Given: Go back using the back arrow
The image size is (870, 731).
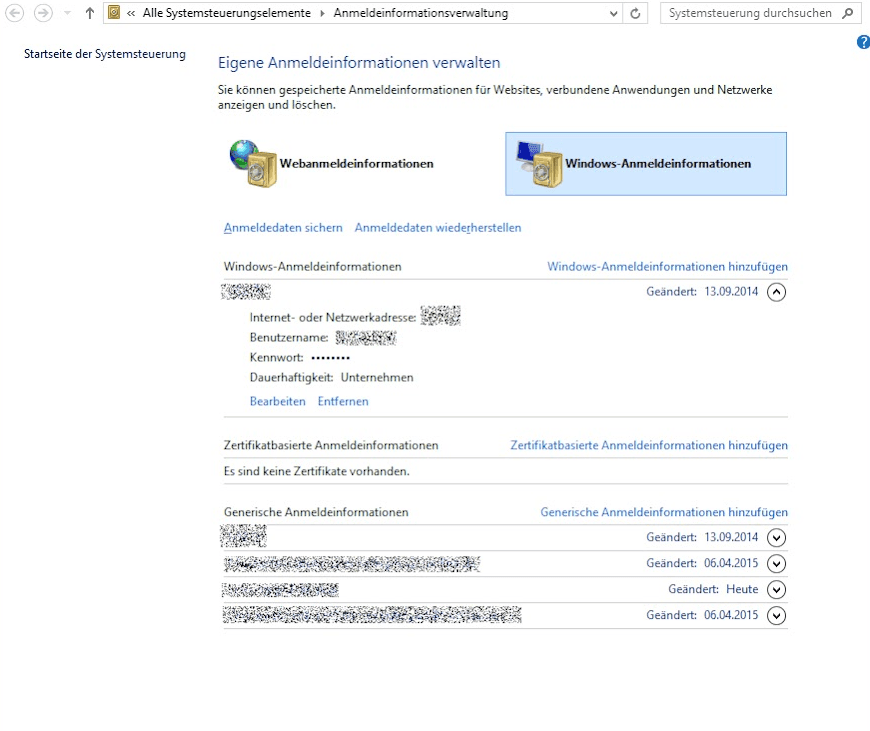Looking at the screenshot, I should pyautogui.click(x=14, y=13).
